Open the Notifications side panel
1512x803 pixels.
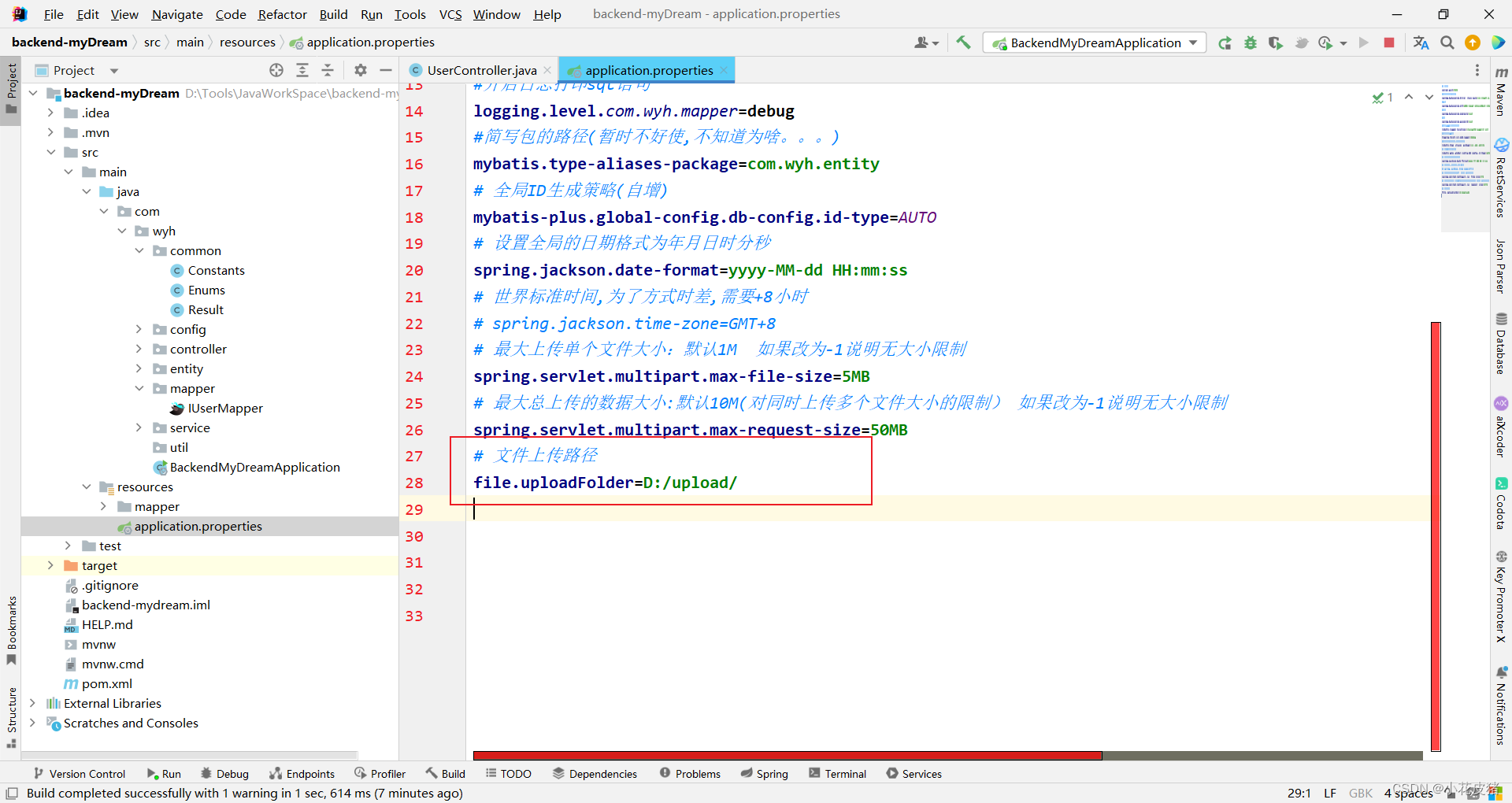click(x=1501, y=705)
